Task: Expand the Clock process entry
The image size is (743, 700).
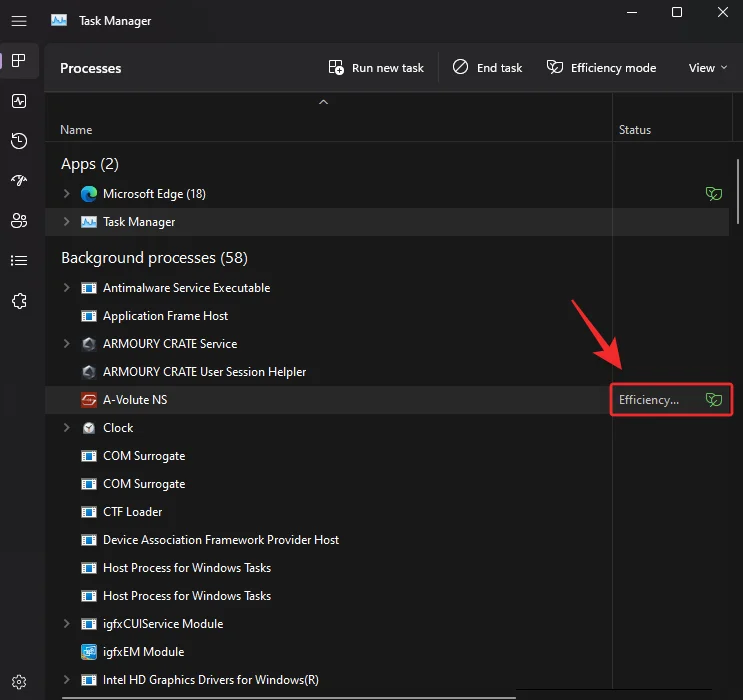Action: [x=66, y=427]
